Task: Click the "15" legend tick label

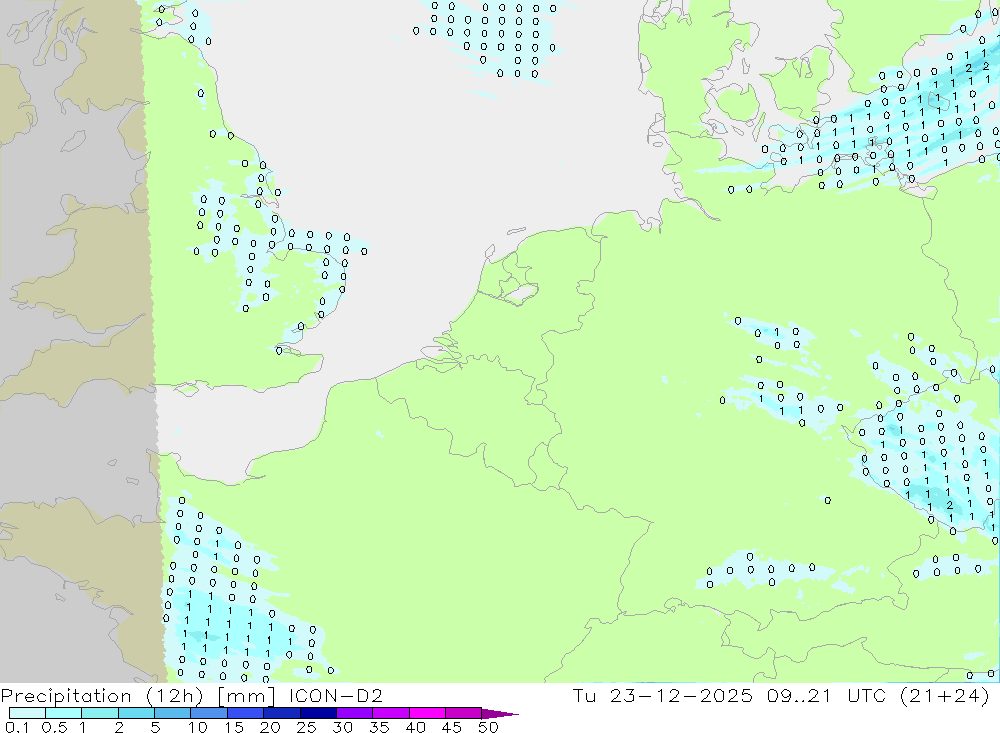Action: (x=234, y=727)
